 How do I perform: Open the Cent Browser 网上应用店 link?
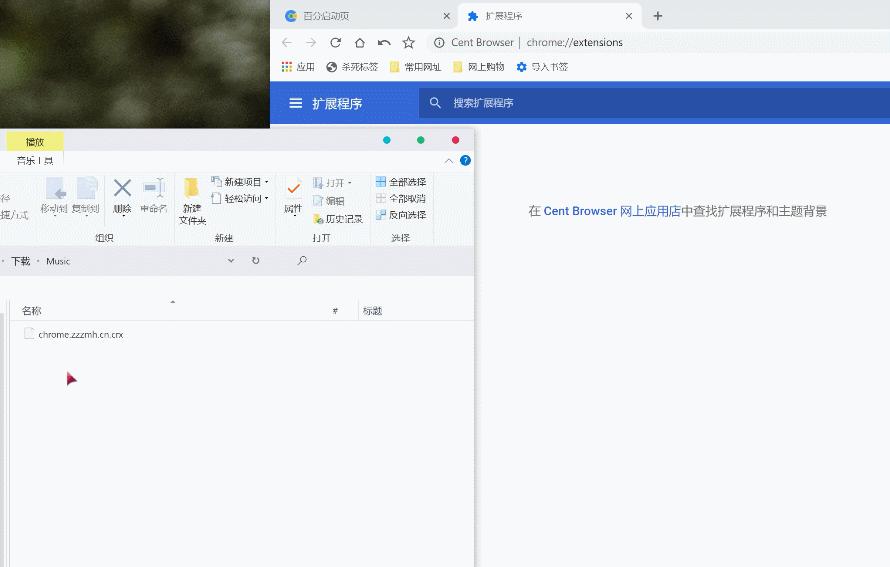[612, 211]
